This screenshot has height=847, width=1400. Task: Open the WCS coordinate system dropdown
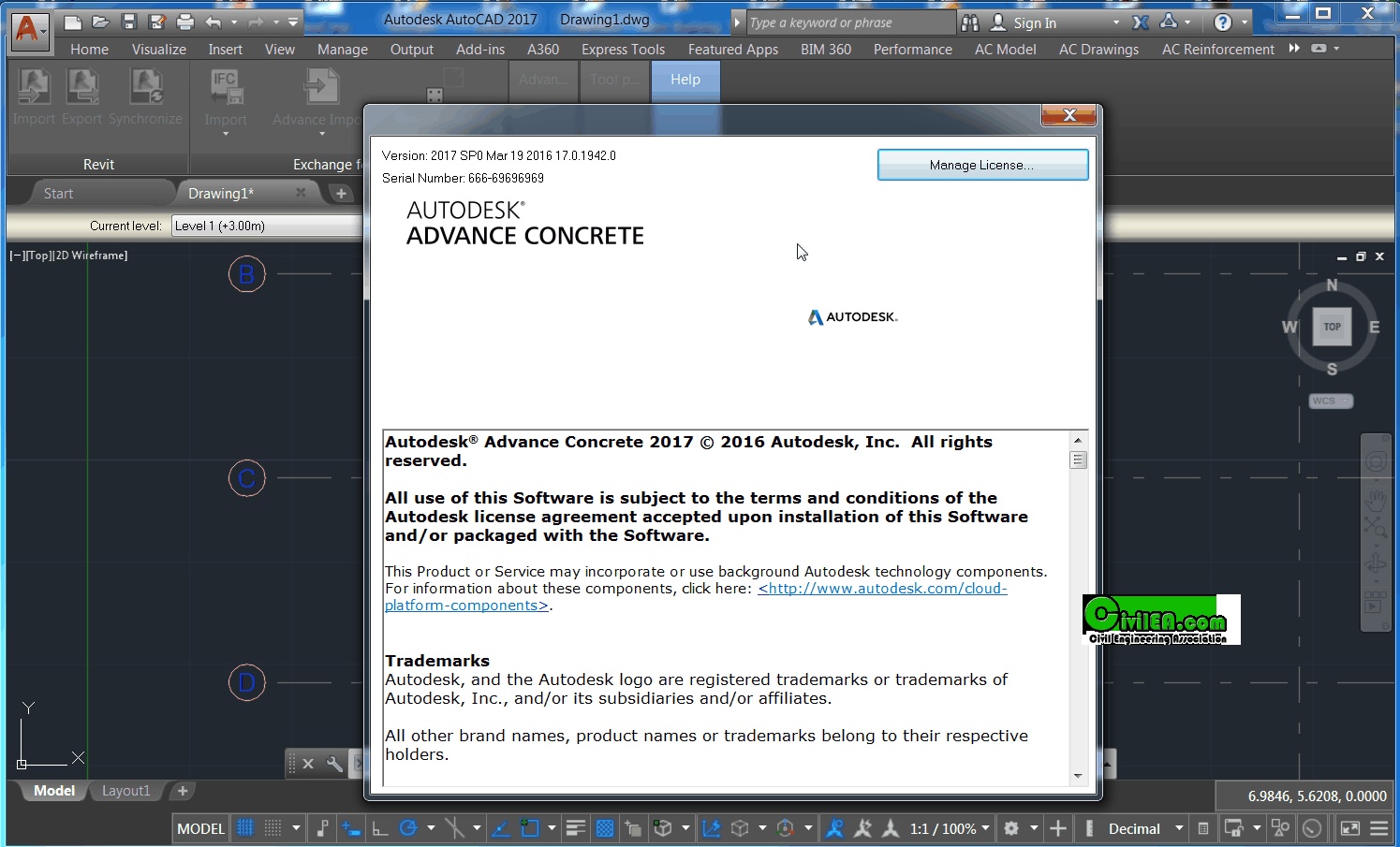click(1331, 401)
